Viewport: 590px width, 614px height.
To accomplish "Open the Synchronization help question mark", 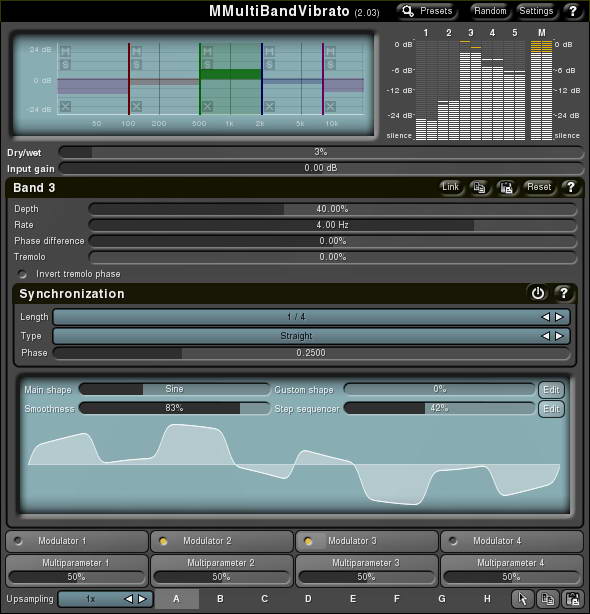I will point(564,293).
